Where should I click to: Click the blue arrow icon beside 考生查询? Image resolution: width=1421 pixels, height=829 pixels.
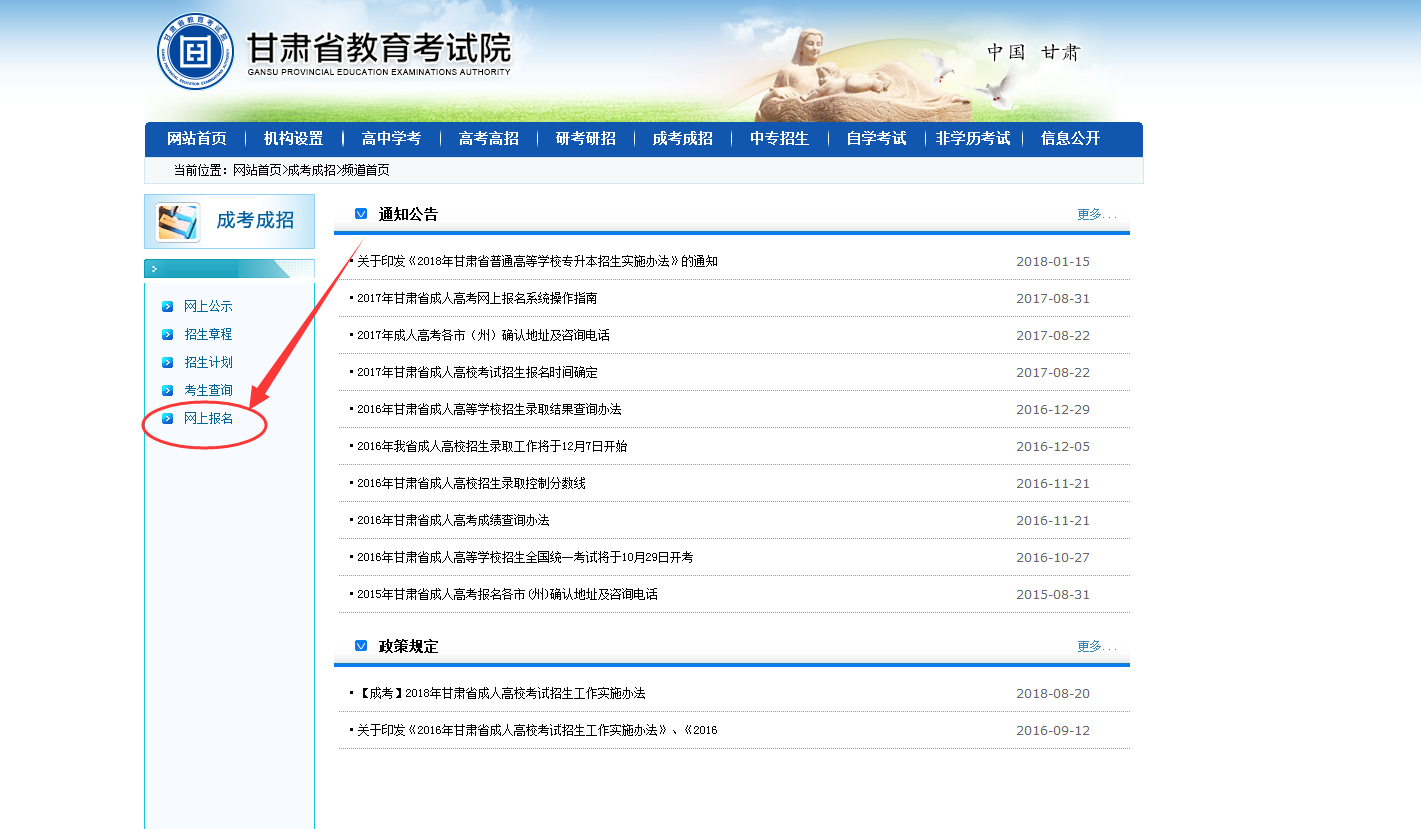(x=168, y=390)
